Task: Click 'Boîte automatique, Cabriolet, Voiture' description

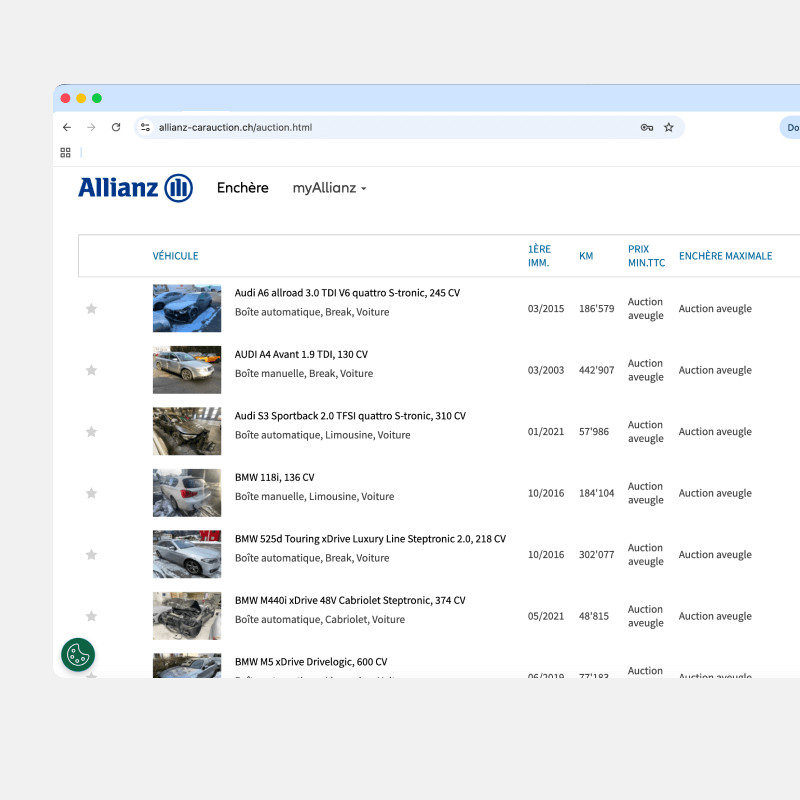Action: click(x=320, y=619)
